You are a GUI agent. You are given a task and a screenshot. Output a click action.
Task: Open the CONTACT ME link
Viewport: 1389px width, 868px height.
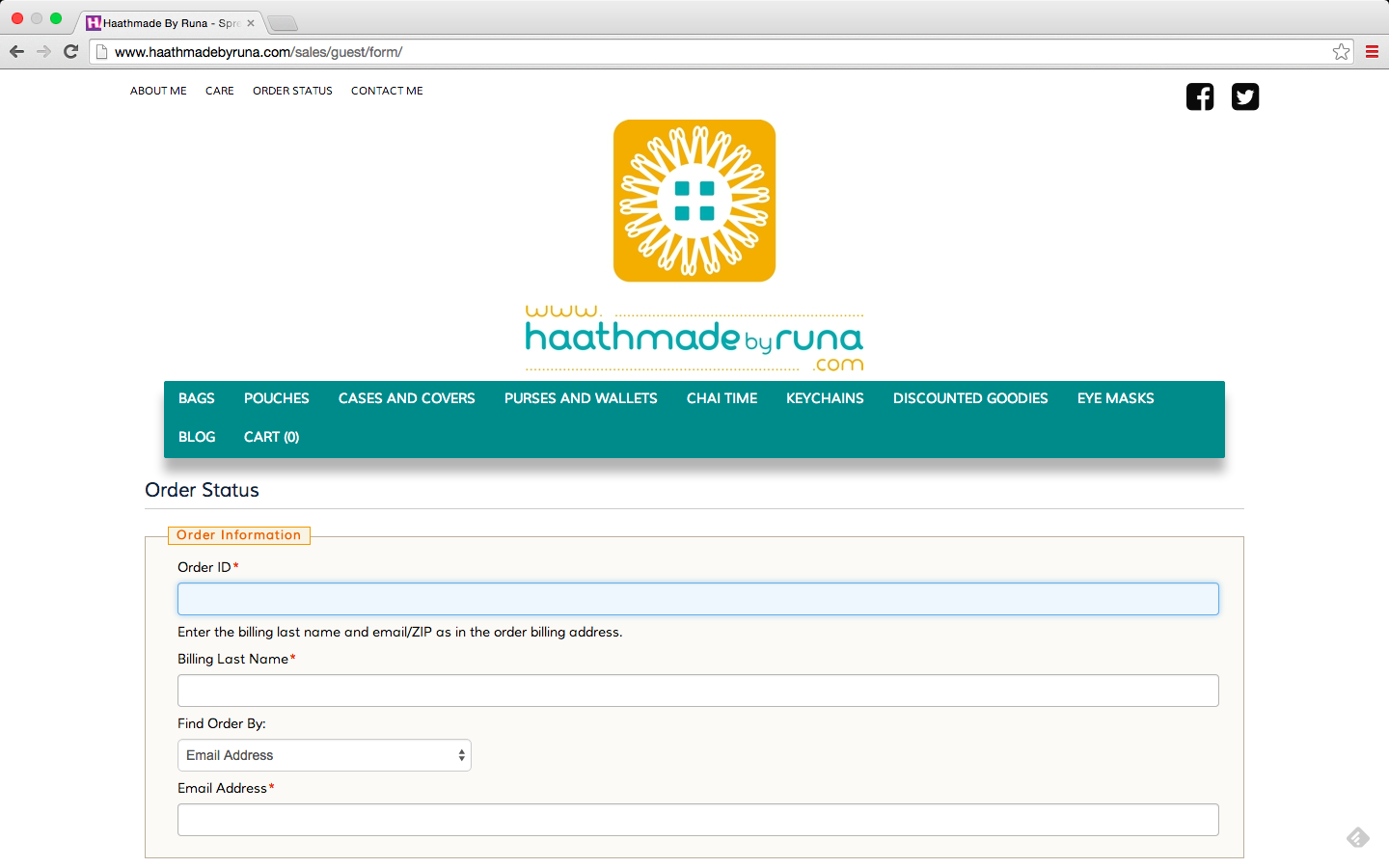pos(387,91)
